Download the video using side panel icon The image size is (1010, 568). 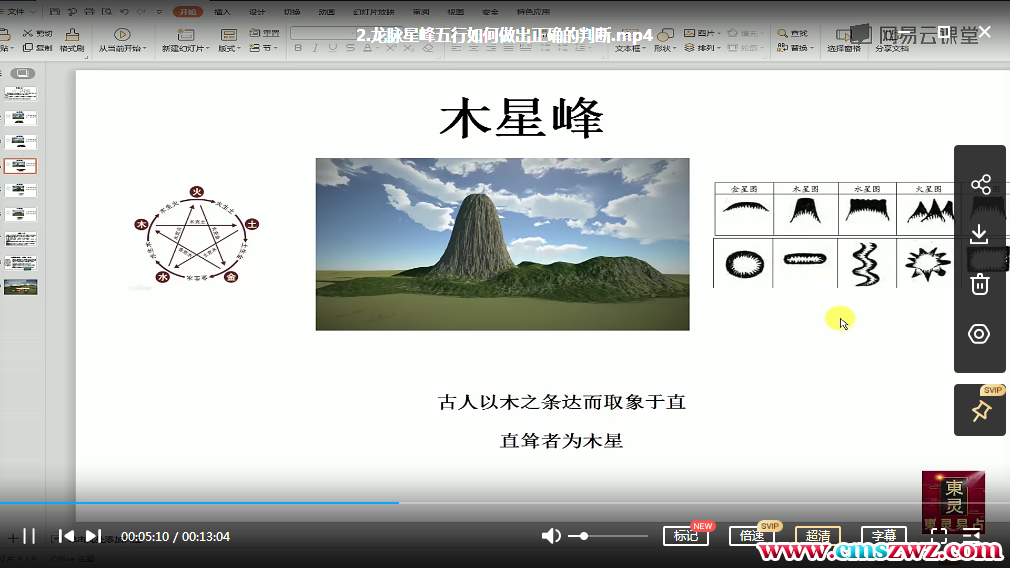(980, 234)
